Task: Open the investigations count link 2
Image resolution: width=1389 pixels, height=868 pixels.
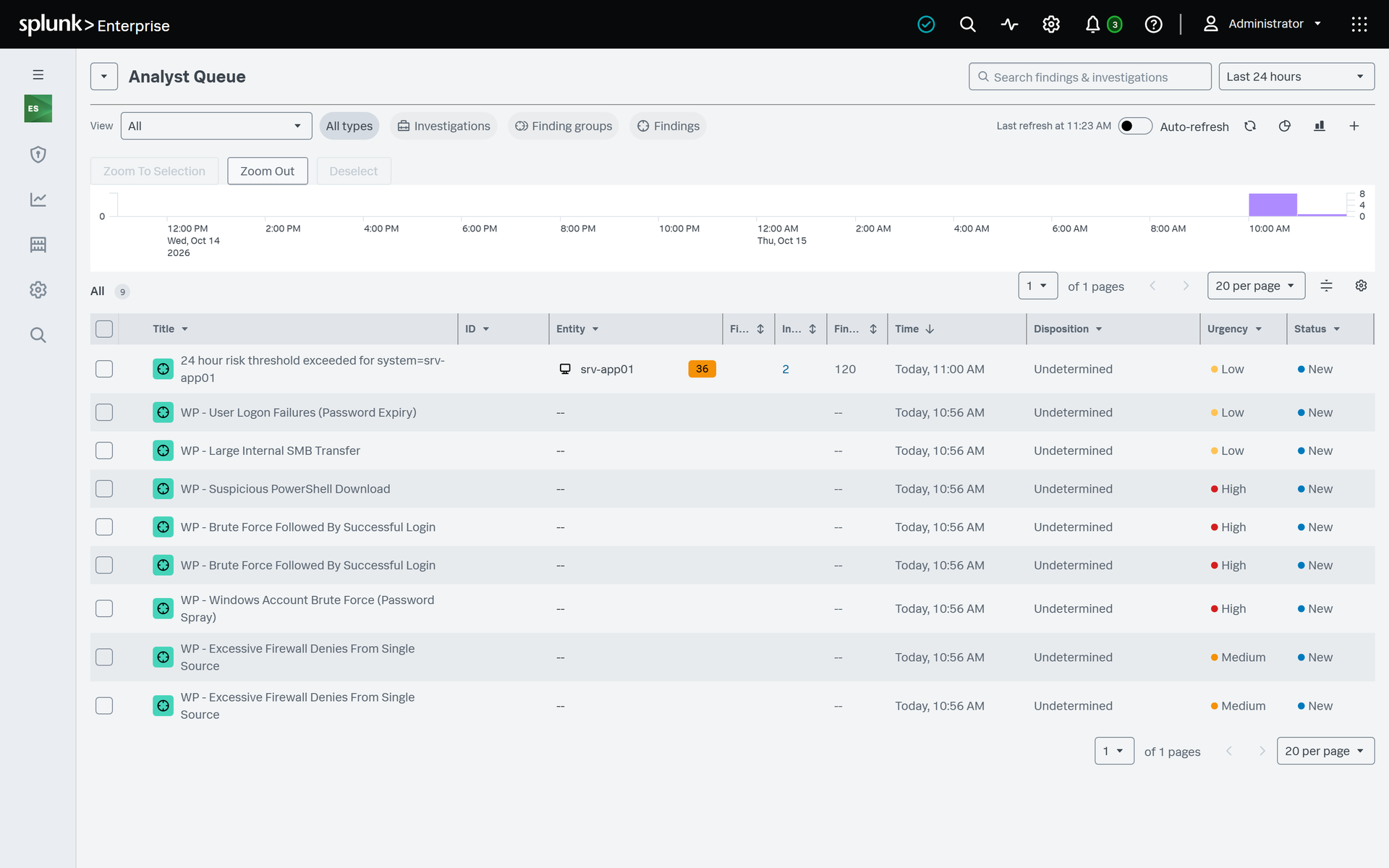Action: [x=786, y=369]
